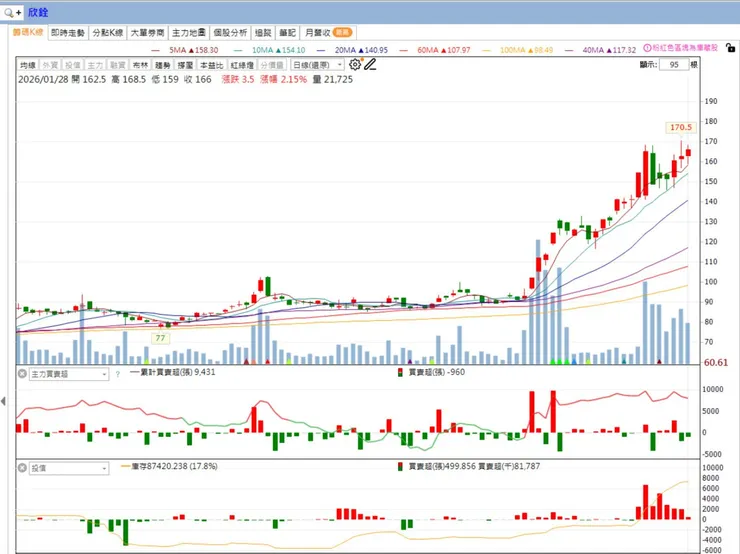Click the orange badge on 月營收 tab
The height and width of the screenshot is (554, 740).
342,32
